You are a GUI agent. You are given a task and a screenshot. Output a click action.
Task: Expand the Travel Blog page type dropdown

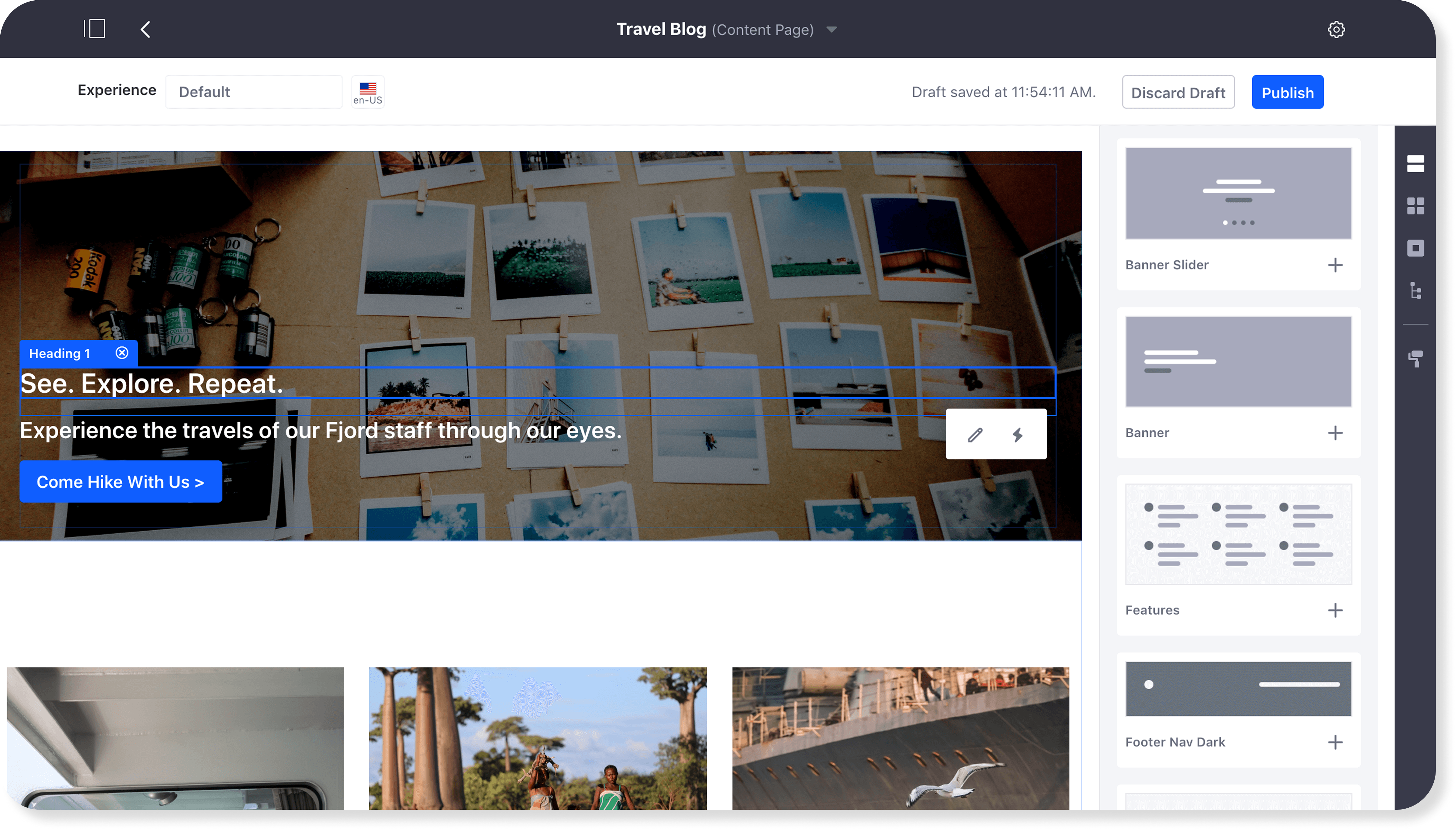point(832,30)
